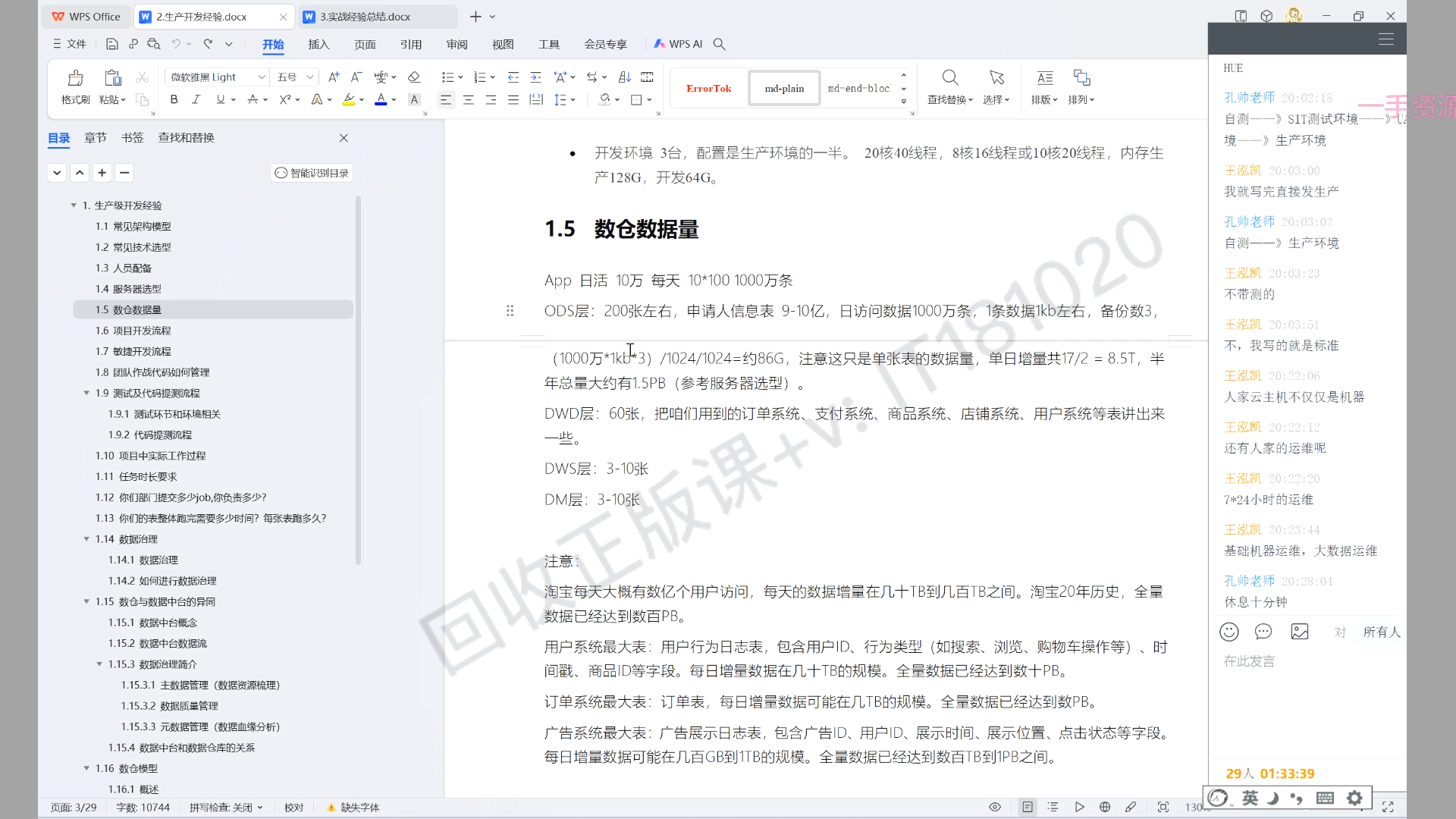Click the 智能识别目录 button
The height and width of the screenshot is (819, 1456).
click(x=312, y=173)
